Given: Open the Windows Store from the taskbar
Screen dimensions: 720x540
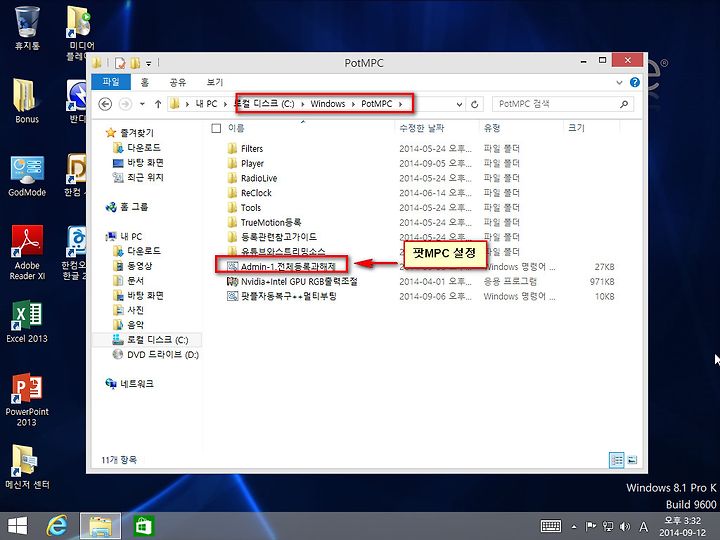Looking at the screenshot, I should tap(144, 526).
